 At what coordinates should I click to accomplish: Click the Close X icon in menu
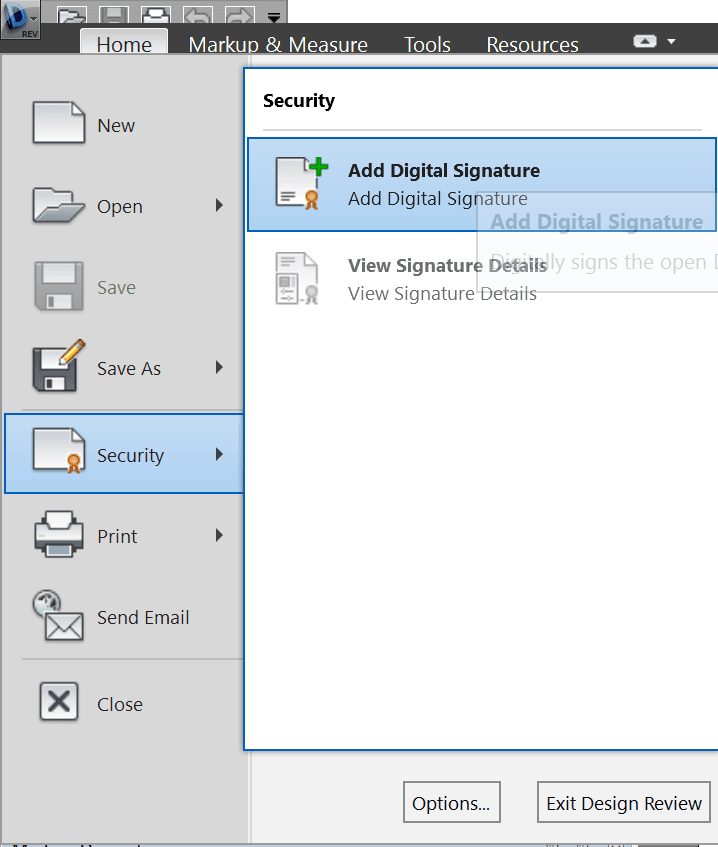point(59,703)
